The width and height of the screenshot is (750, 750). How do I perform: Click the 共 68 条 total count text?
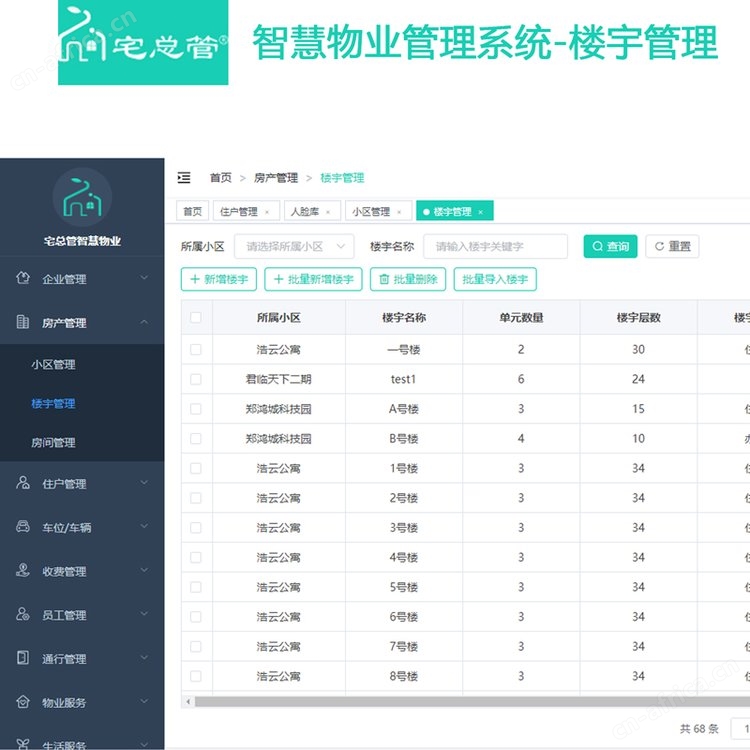point(699,728)
